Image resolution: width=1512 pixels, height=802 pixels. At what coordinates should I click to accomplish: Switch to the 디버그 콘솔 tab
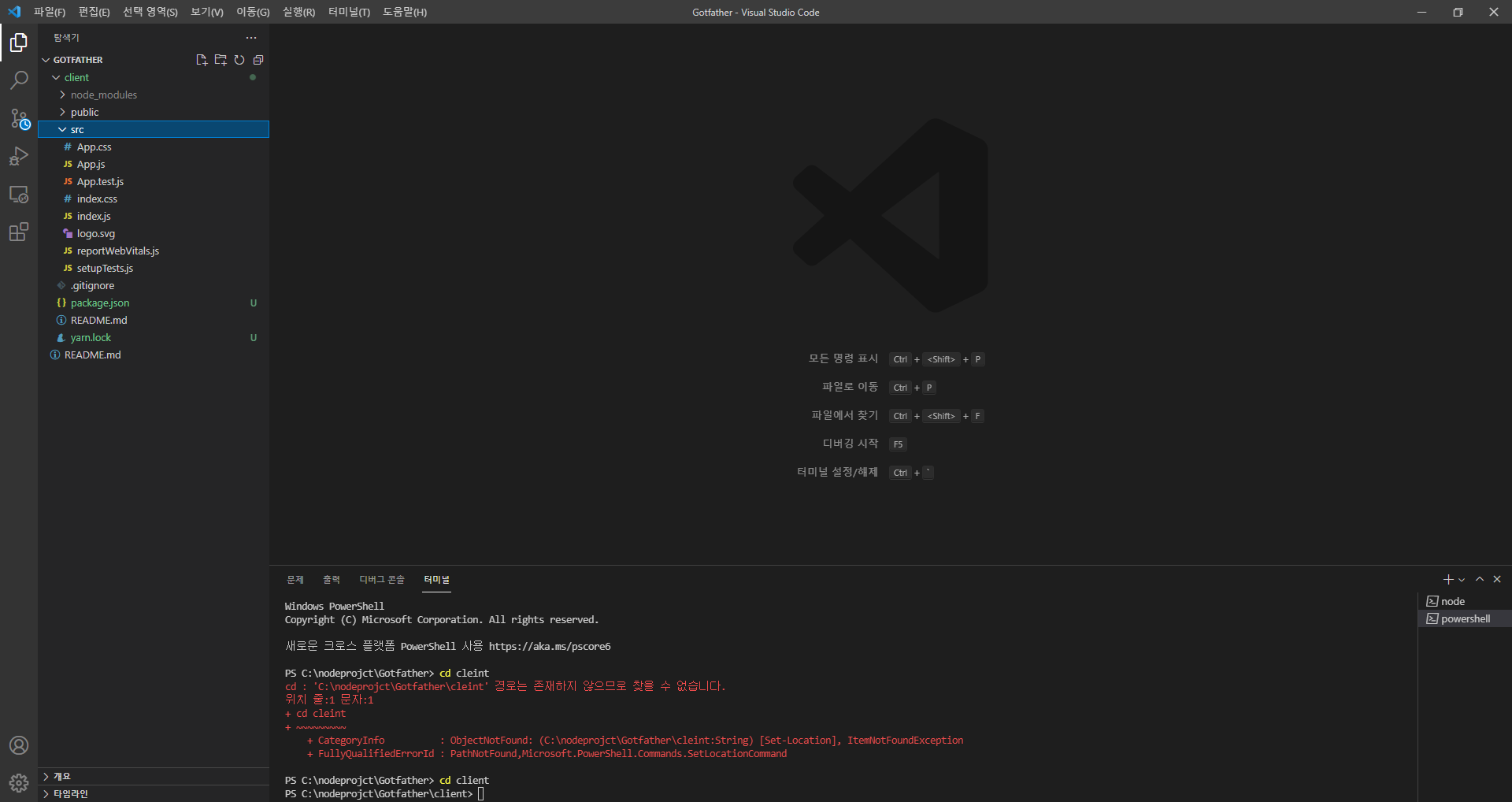click(382, 580)
